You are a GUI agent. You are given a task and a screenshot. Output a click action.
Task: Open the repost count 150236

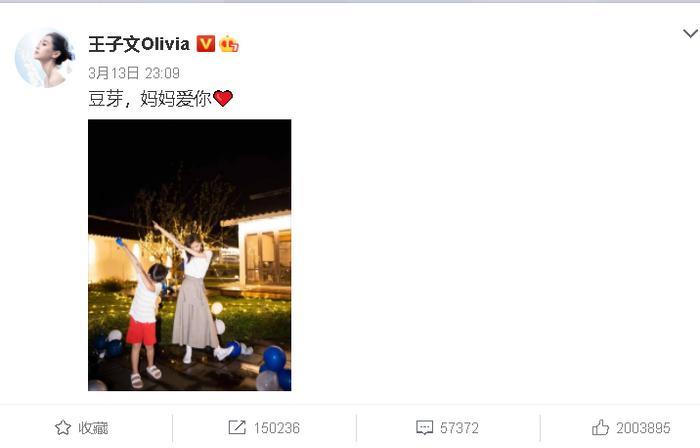click(x=277, y=428)
